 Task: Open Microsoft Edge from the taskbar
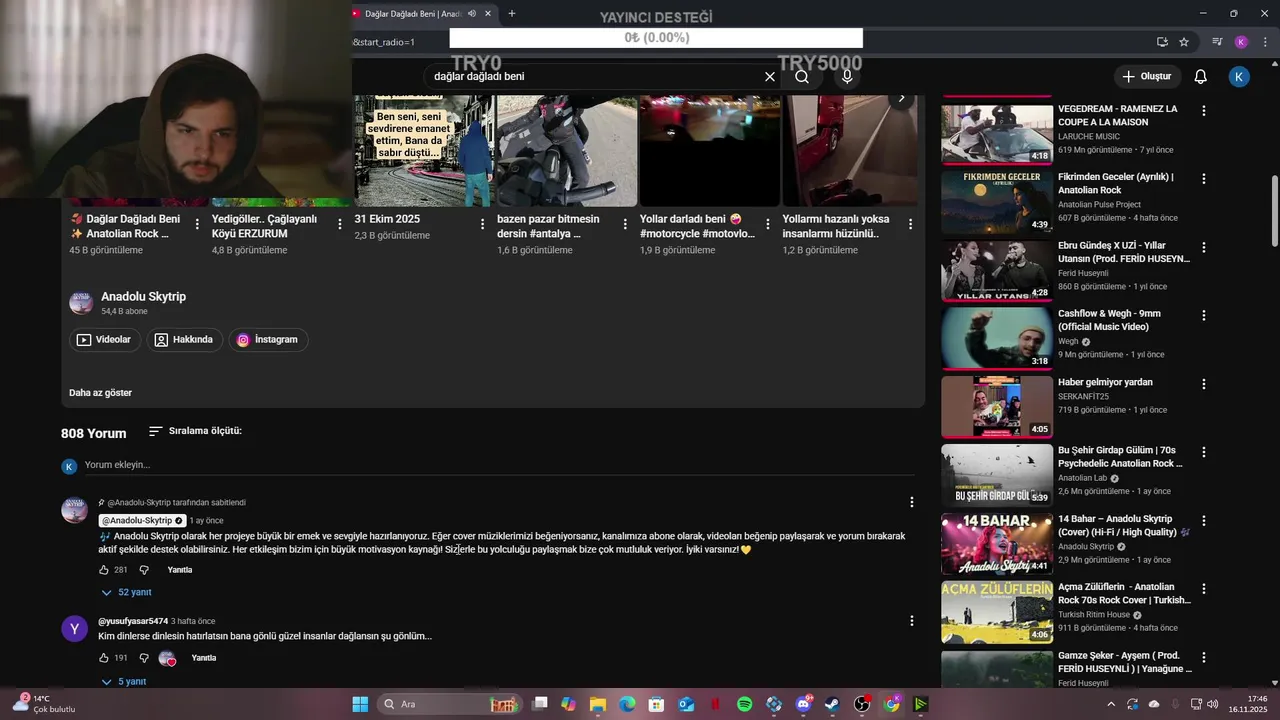pos(627,704)
